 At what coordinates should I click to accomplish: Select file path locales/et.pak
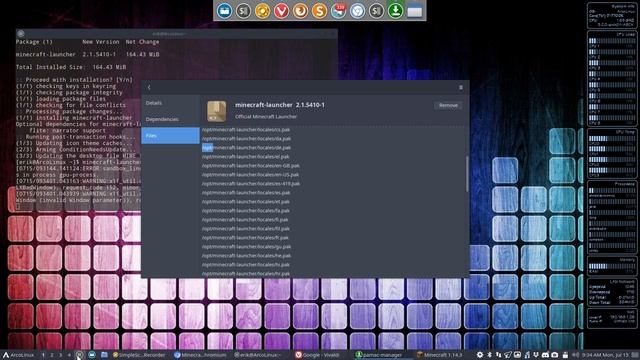245,202
